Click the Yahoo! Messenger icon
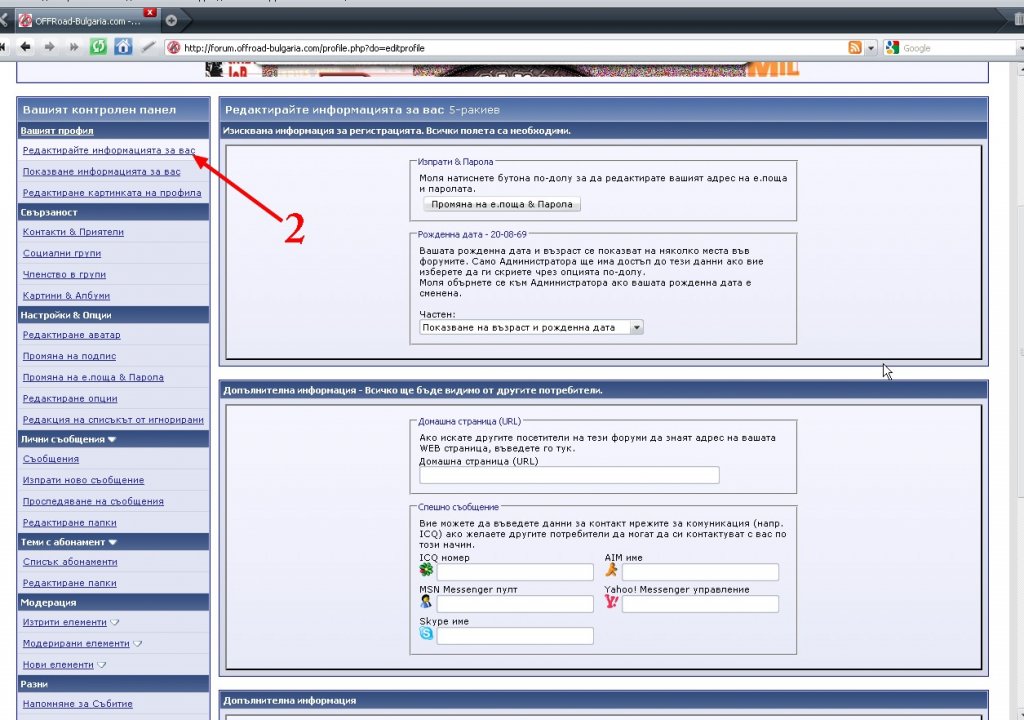Viewport: 1024px width, 720px height. coord(611,602)
